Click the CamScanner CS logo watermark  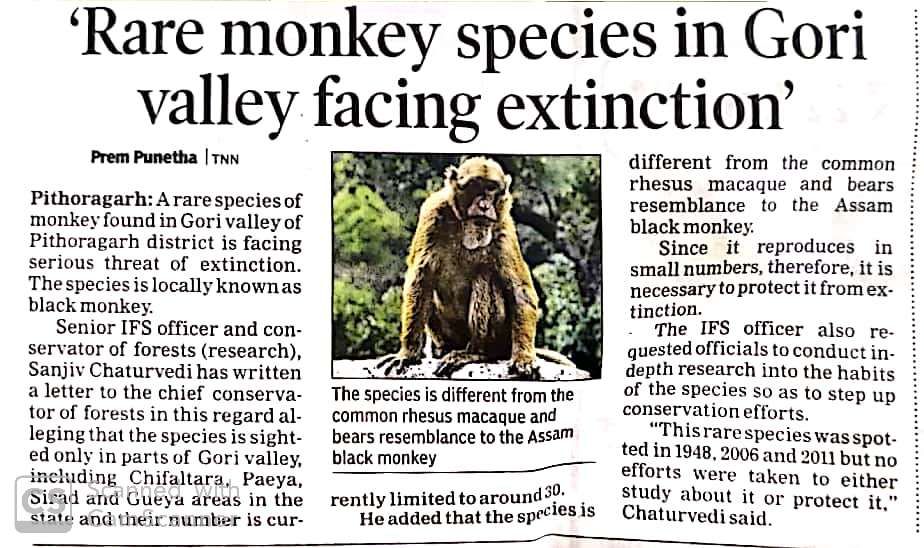43,504
